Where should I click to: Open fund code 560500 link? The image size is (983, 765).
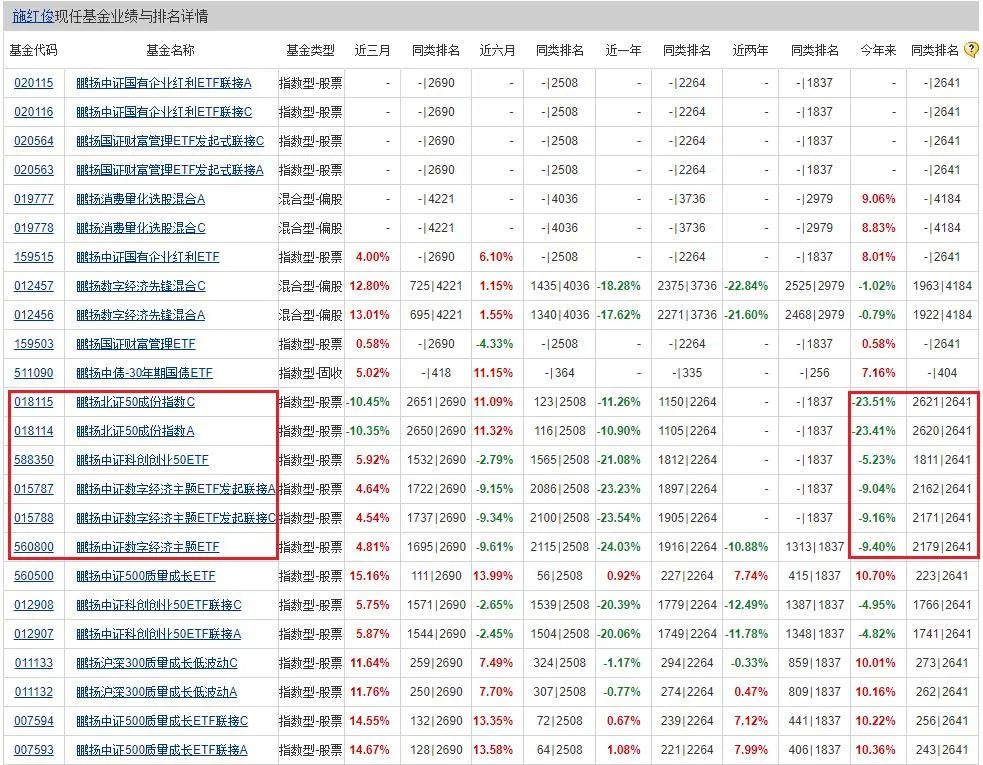click(x=34, y=576)
